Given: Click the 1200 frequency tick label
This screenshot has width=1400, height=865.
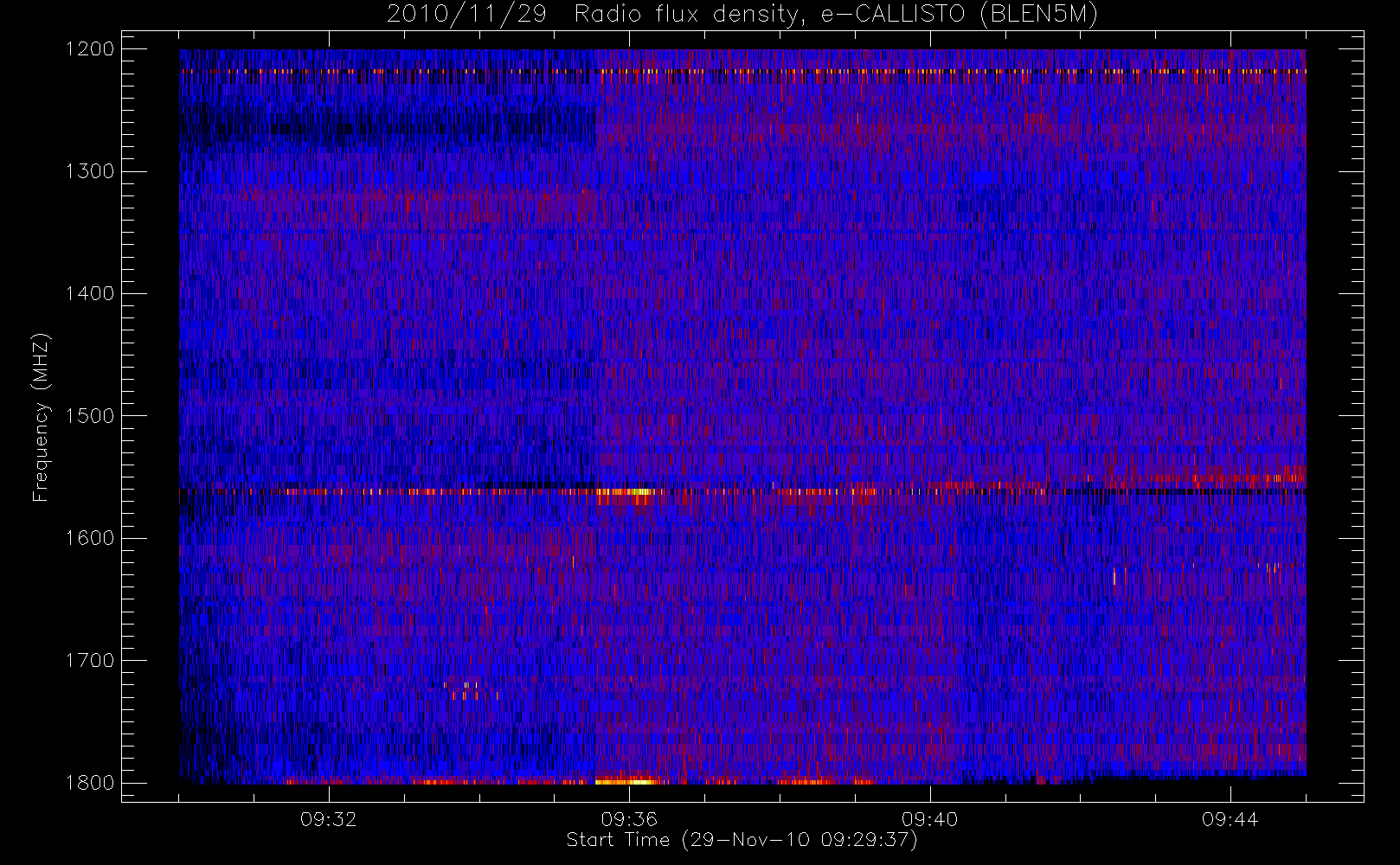Looking at the screenshot, I should tap(90, 49).
